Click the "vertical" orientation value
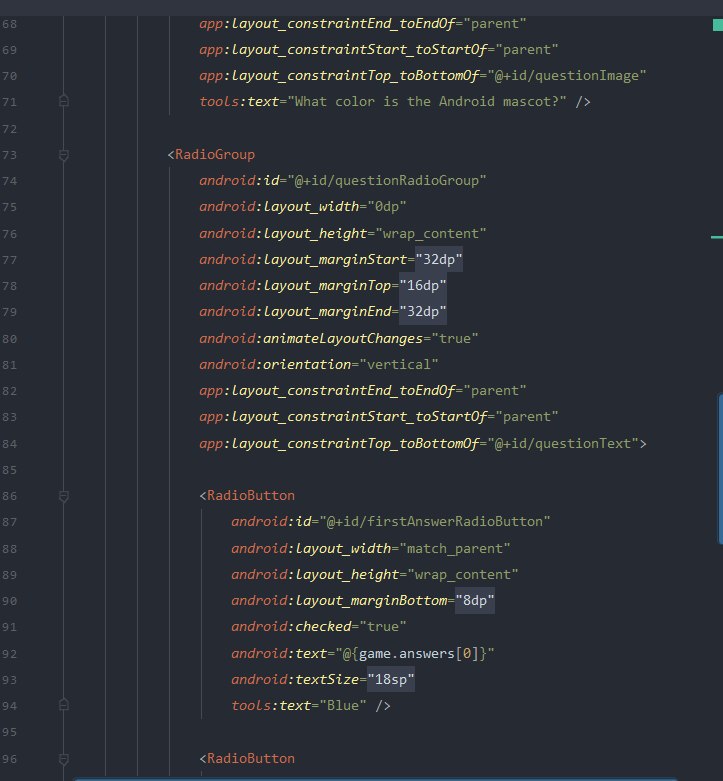The height and width of the screenshot is (781, 723). [x=398, y=364]
